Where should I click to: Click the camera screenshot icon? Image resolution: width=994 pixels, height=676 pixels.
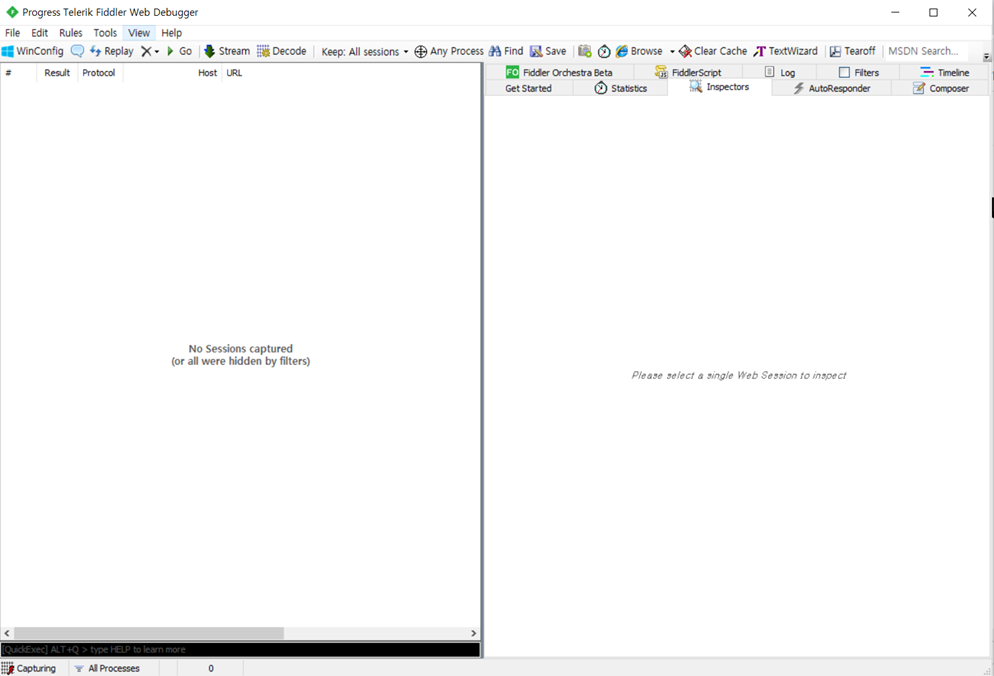click(584, 51)
